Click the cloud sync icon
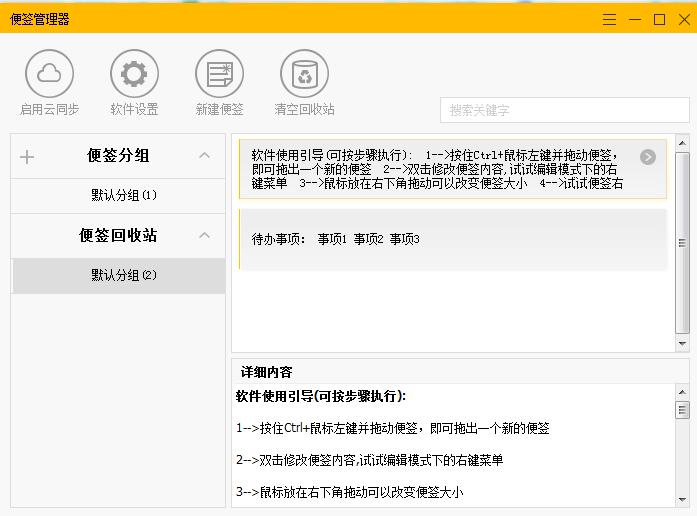The height and width of the screenshot is (516, 697). tap(49, 73)
